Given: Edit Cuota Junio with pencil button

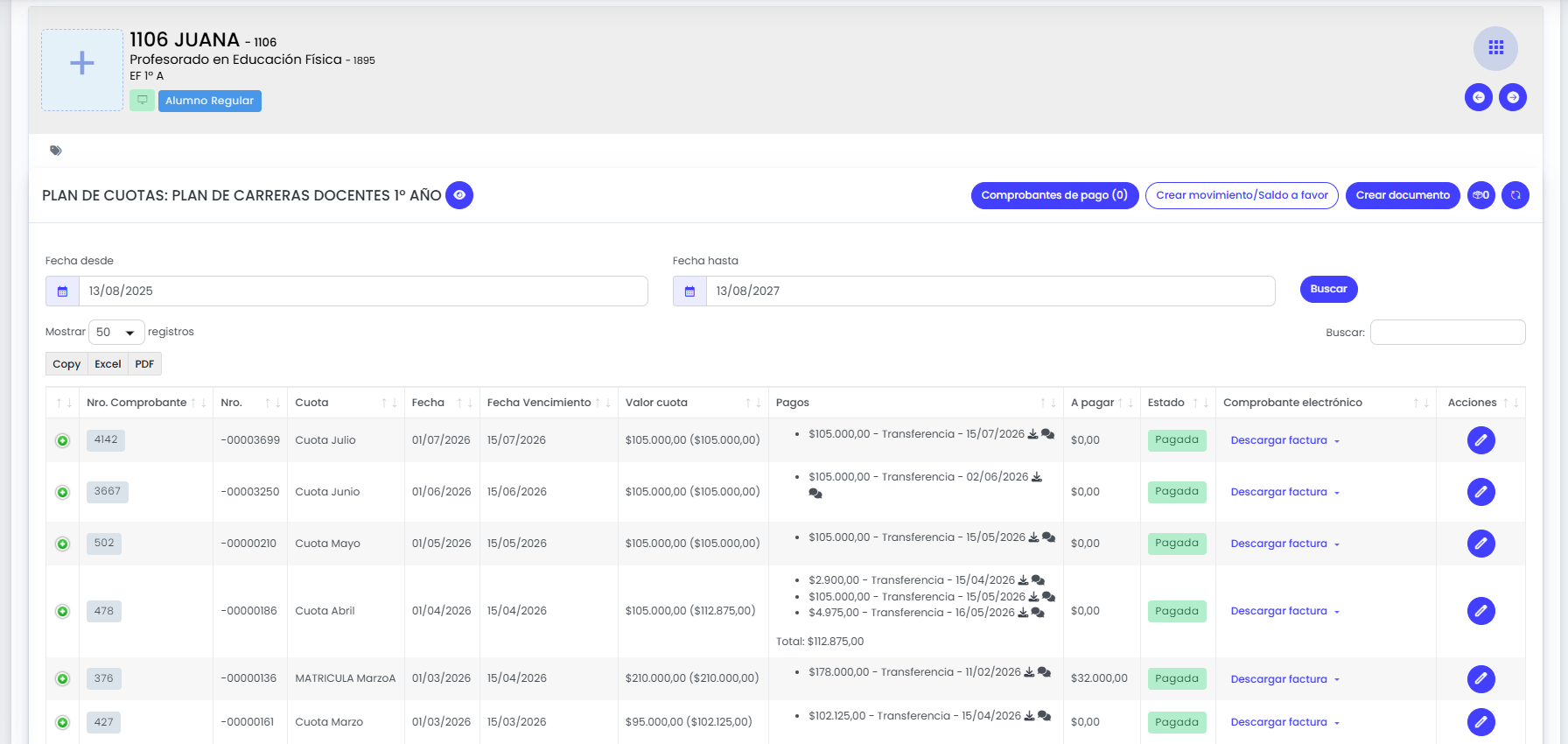Looking at the screenshot, I should tap(1480, 492).
